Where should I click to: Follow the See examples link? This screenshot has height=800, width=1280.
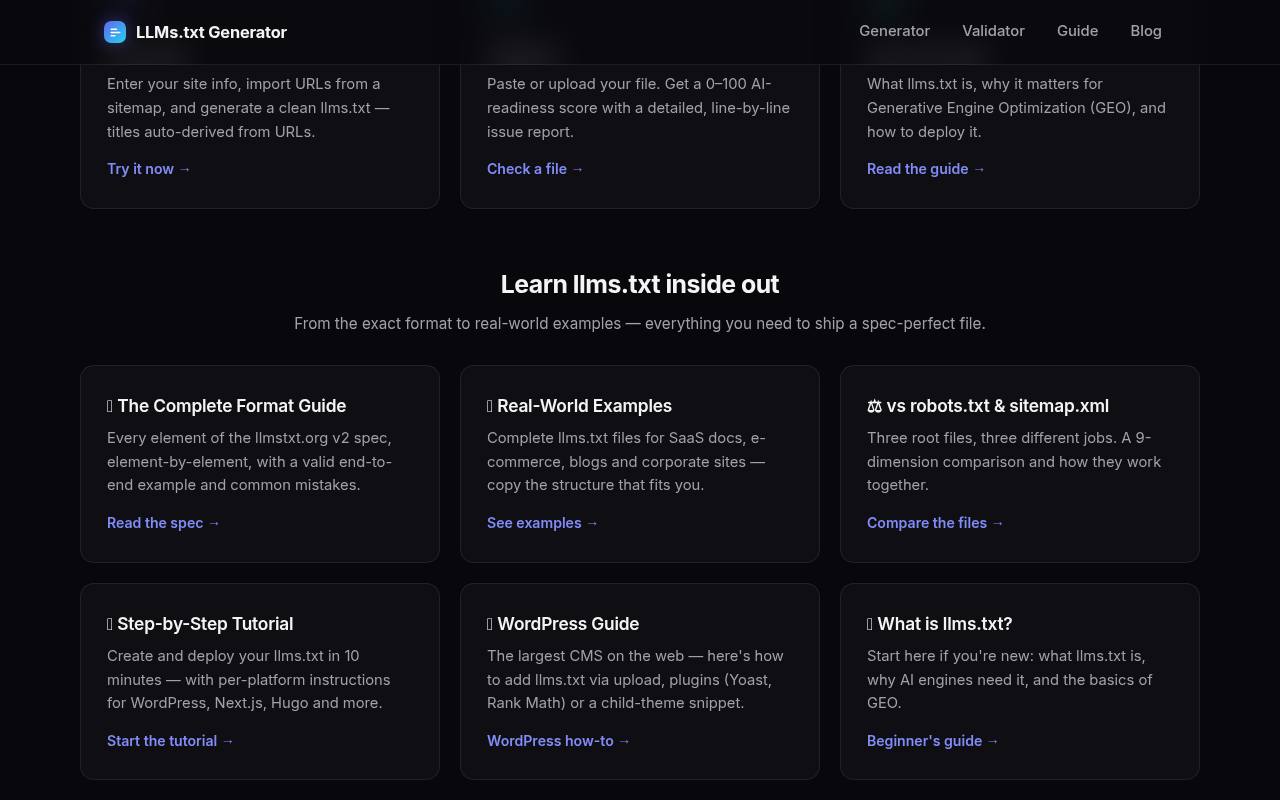coord(542,523)
